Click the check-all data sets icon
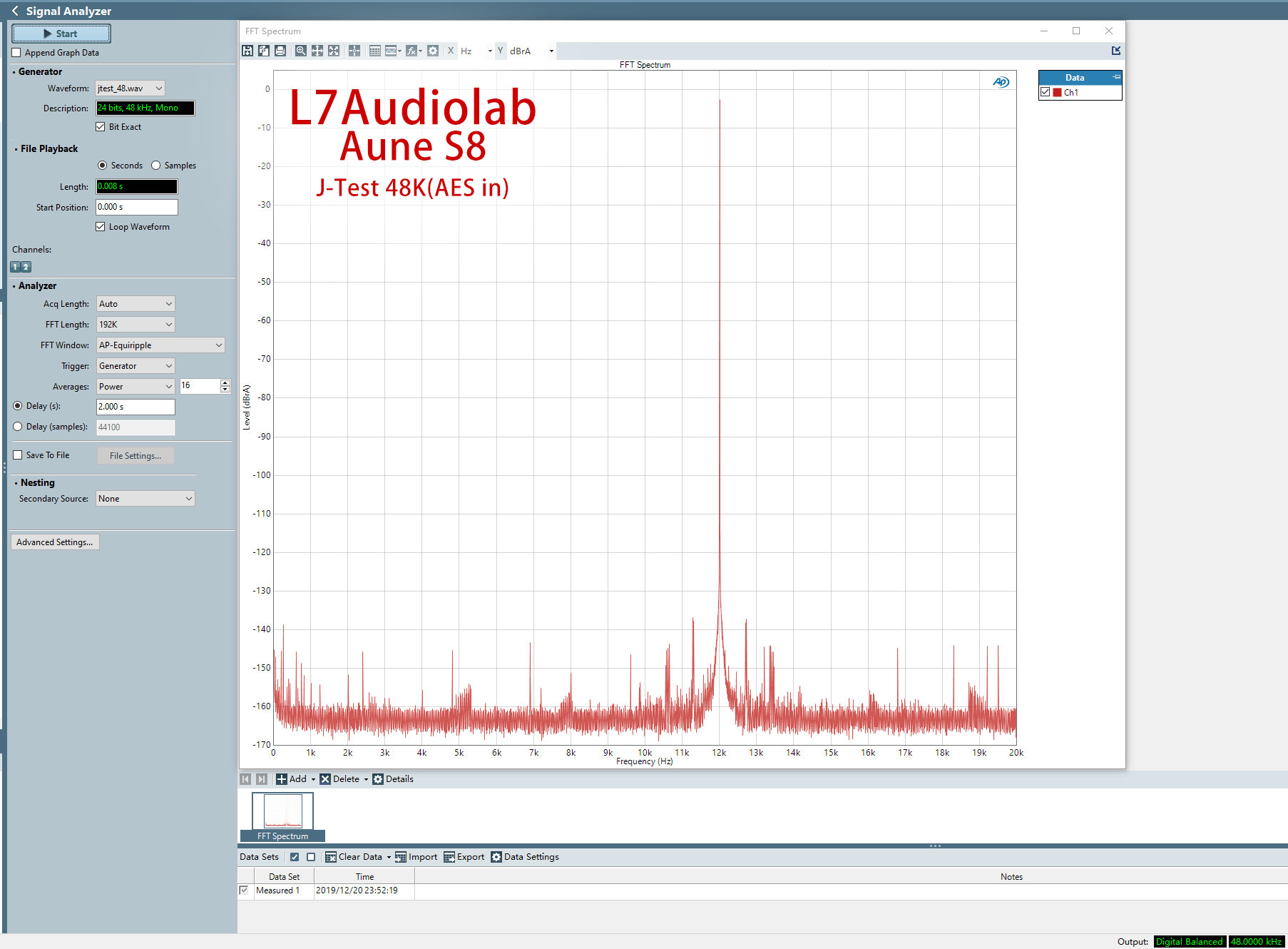The height and width of the screenshot is (949, 1288). (x=295, y=857)
